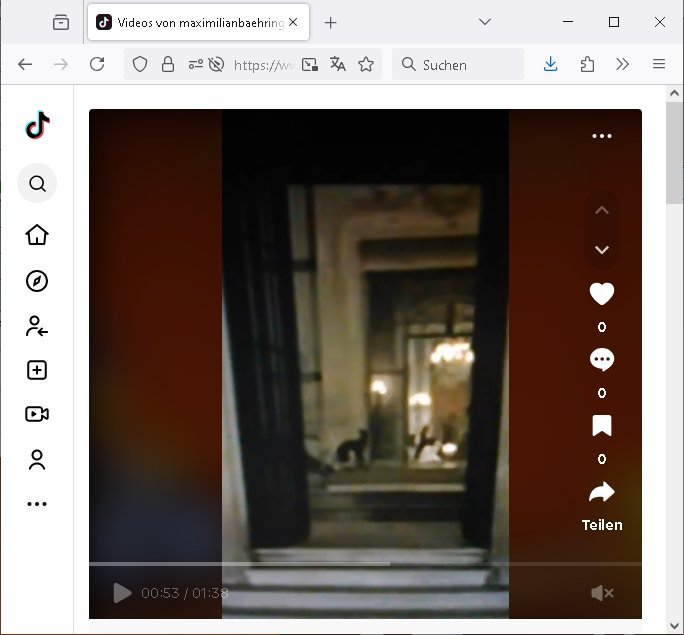Close the TikTok tab
The width and height of the screenshot is (684, 635).
(x=293, y=22)
